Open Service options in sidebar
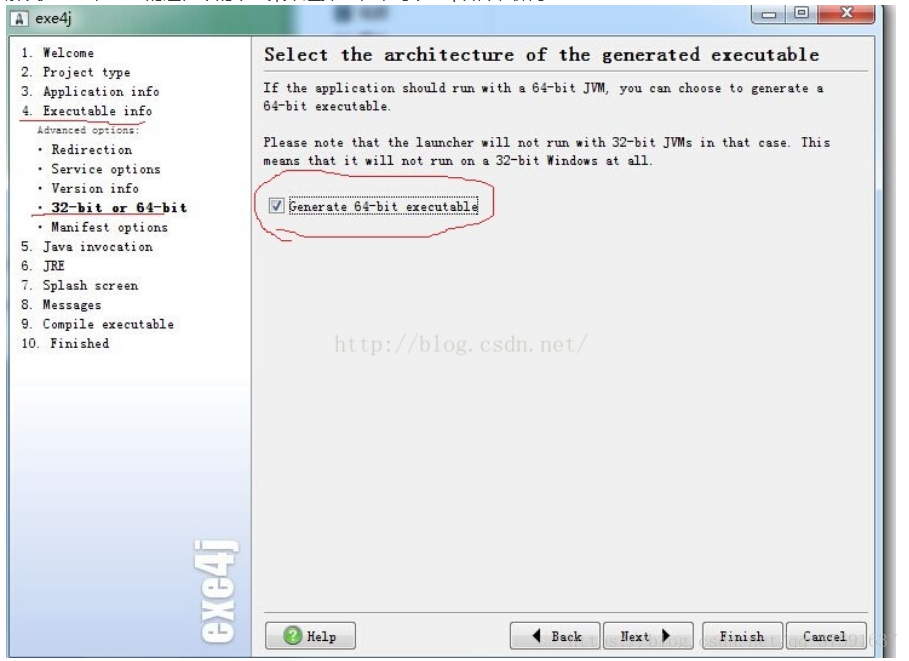909x661 pixels. tap(106, 169)
